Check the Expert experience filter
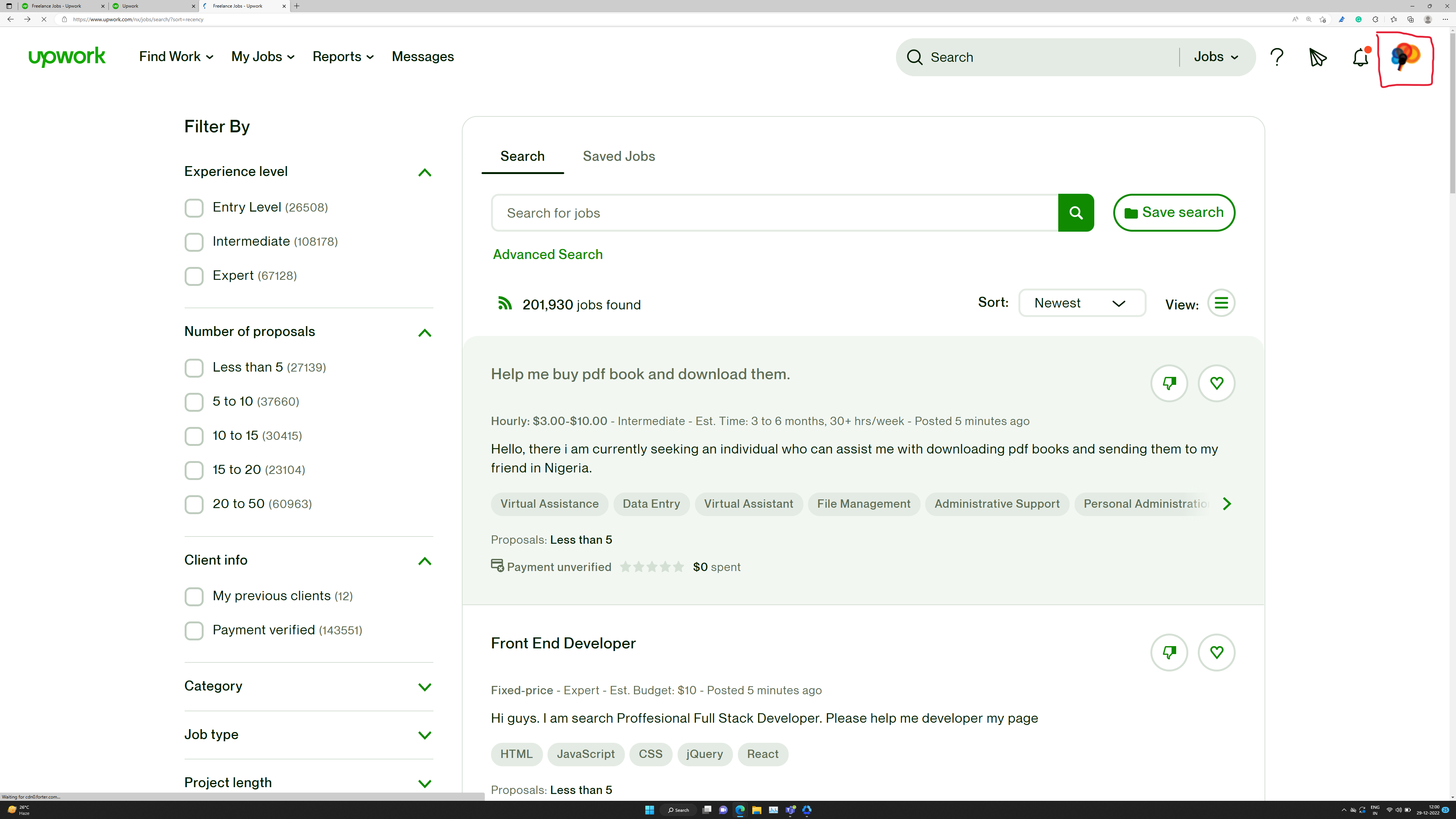The image size is (1456, 819). tap(194, 276)
